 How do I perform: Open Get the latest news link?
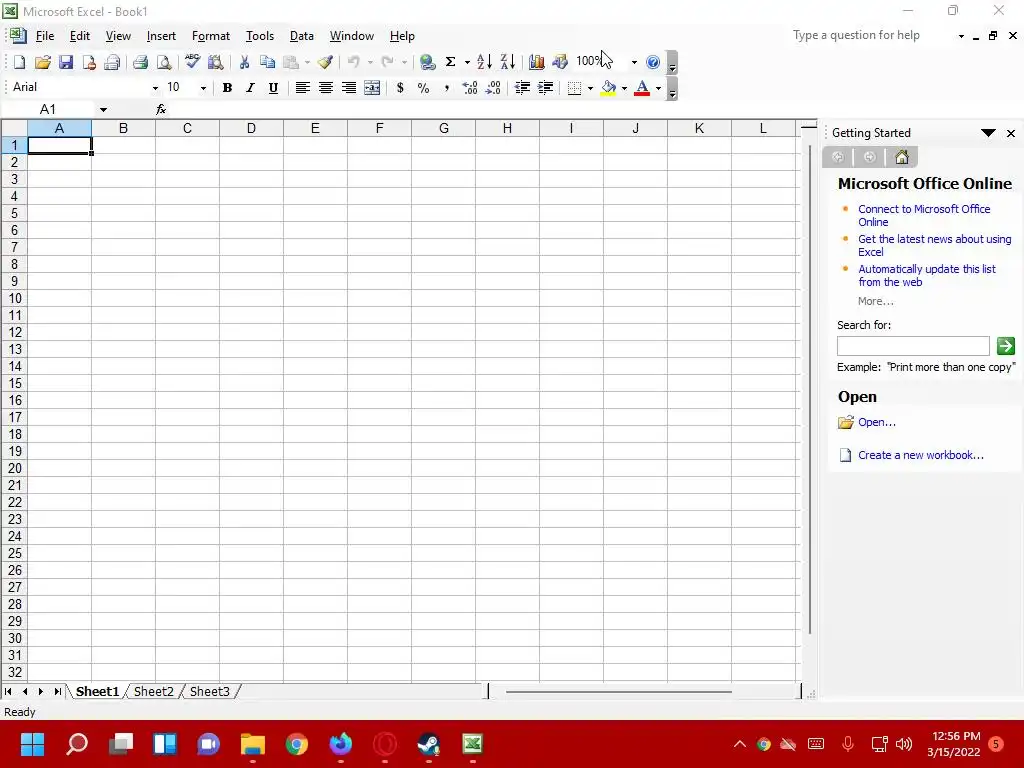[x=935, y=246]
